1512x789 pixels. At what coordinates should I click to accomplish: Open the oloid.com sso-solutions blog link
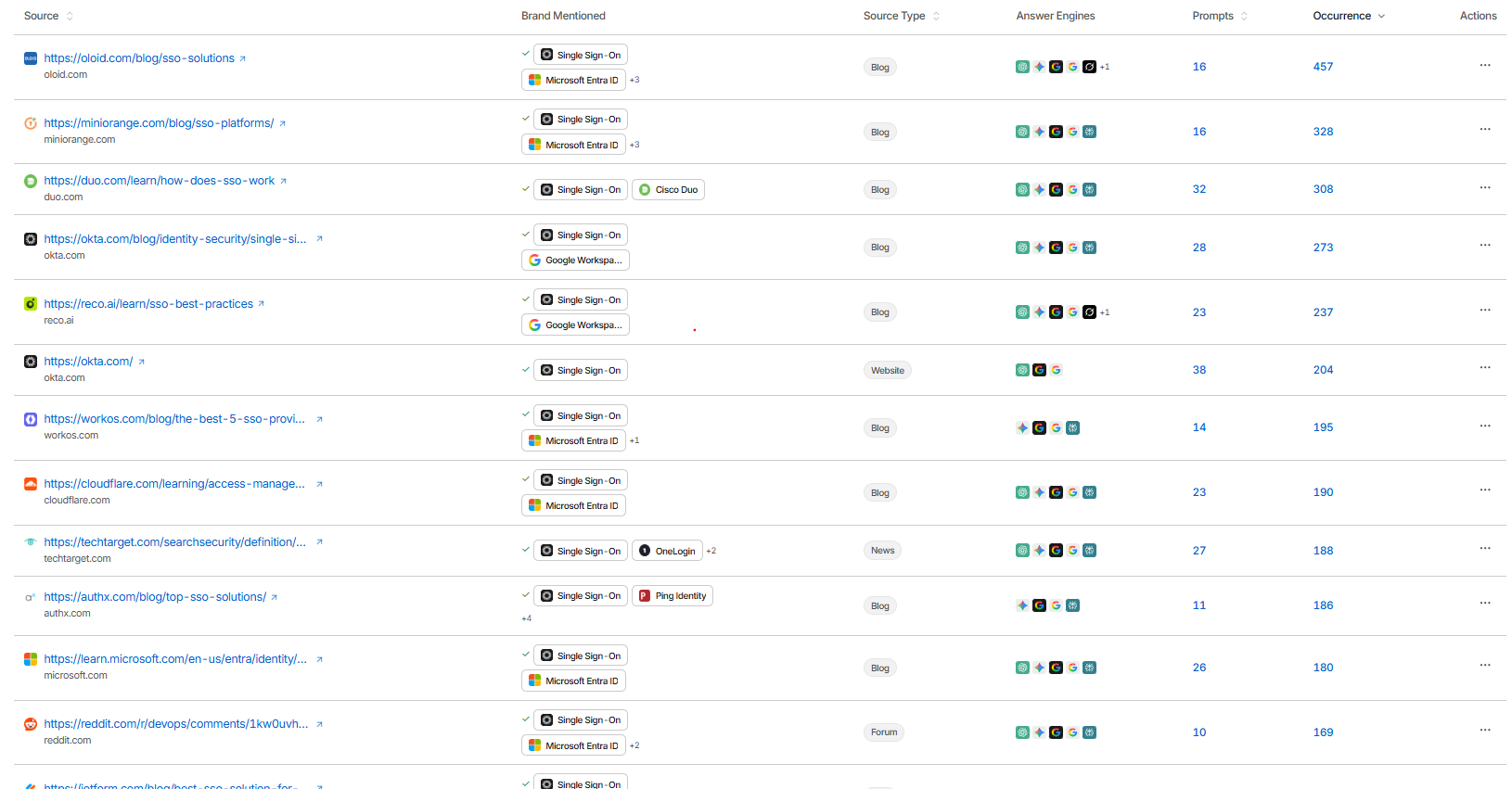[139, 58]
